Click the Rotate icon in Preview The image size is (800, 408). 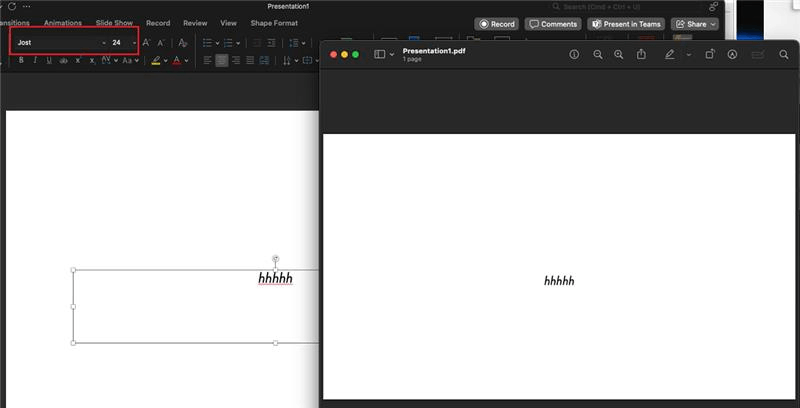[x=710, y=55]
